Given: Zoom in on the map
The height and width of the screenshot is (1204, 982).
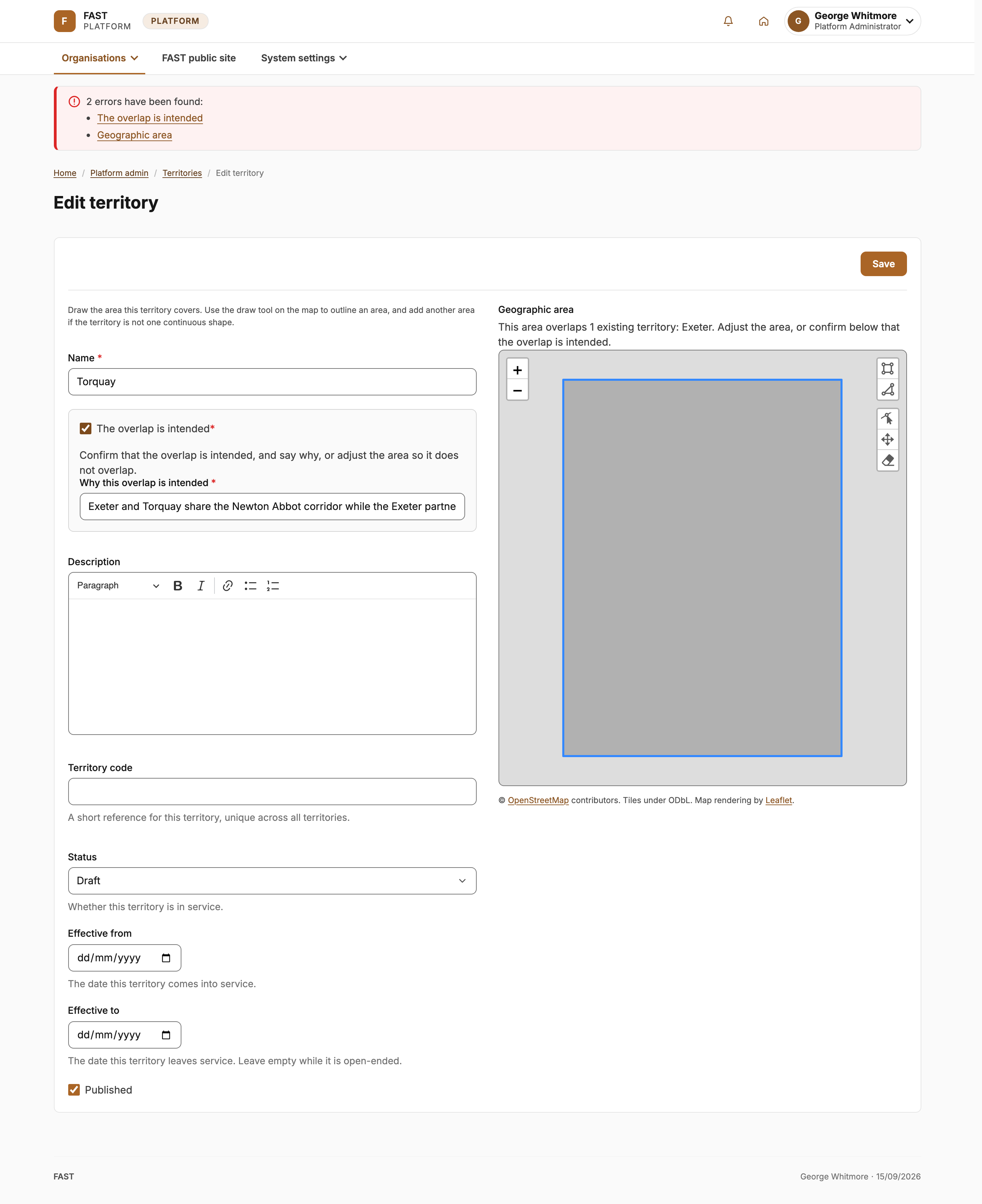Looking at the screenshot, I should tap(517, 370).
